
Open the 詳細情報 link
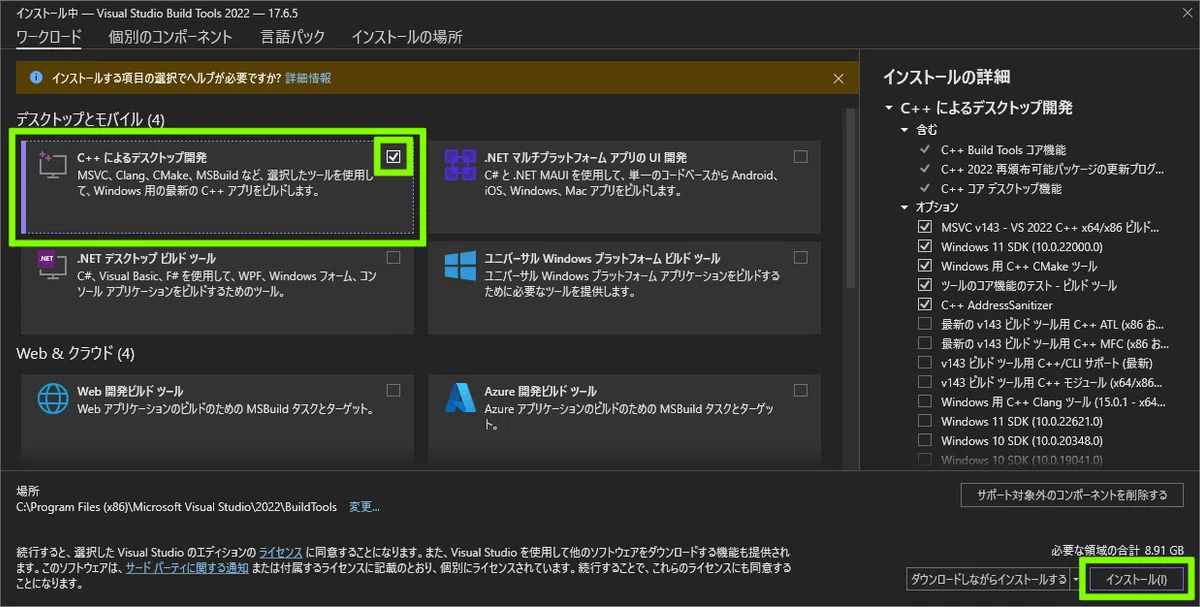coord(308,78)
